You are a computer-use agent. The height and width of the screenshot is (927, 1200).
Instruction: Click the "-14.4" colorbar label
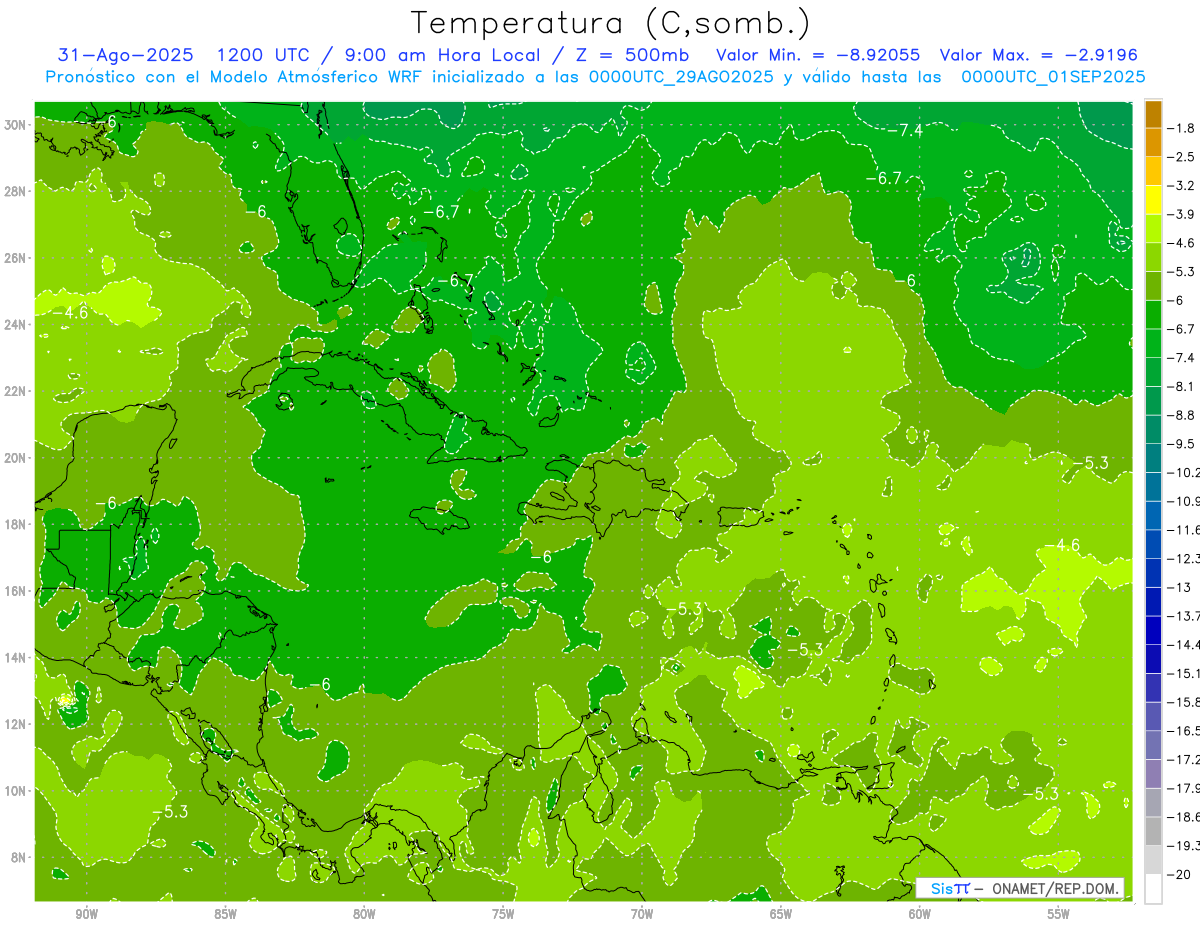[1183, 644]
